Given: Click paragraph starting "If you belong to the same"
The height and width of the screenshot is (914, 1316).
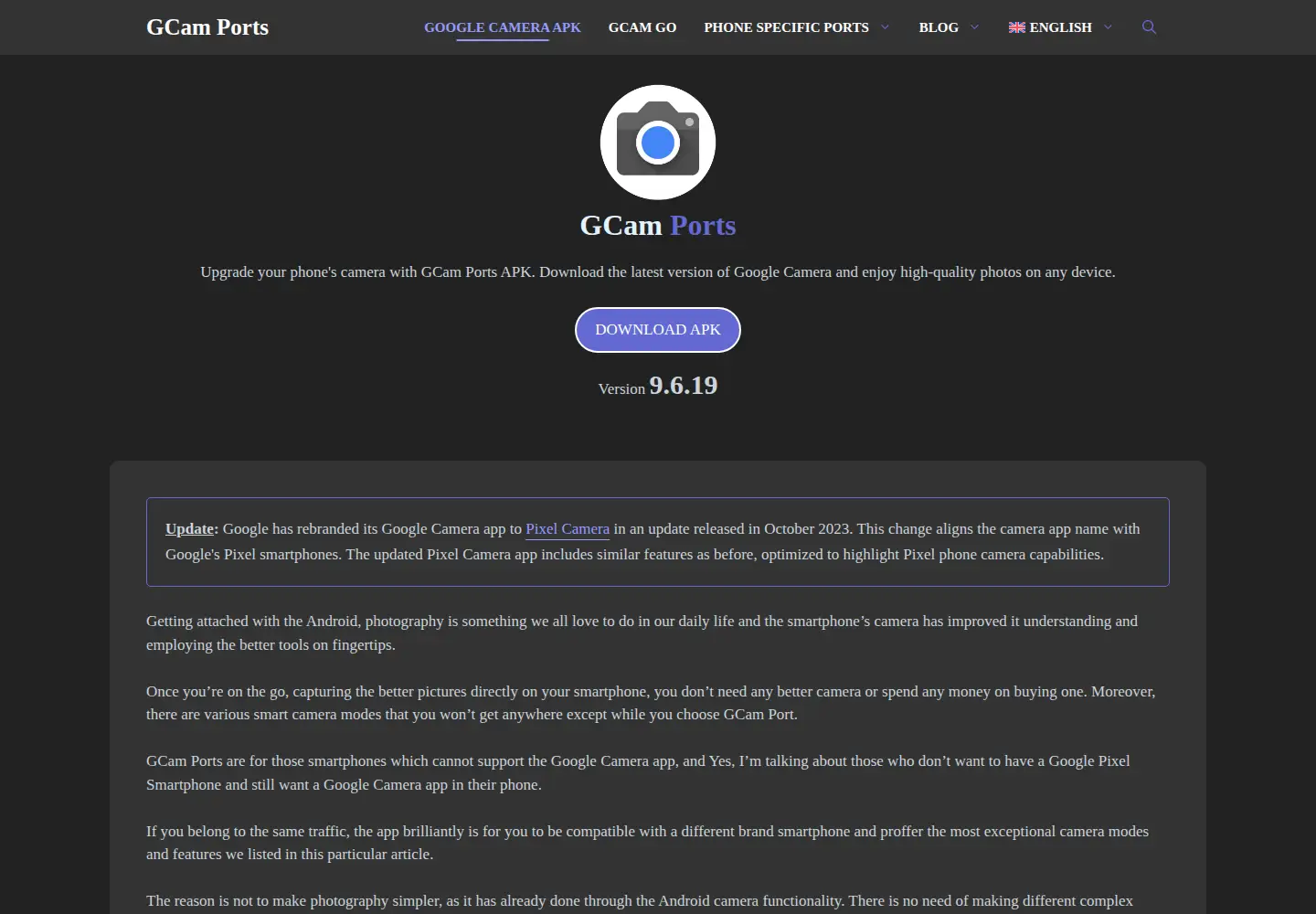Looking at the screenshot, I should click(x=647, y=843).
